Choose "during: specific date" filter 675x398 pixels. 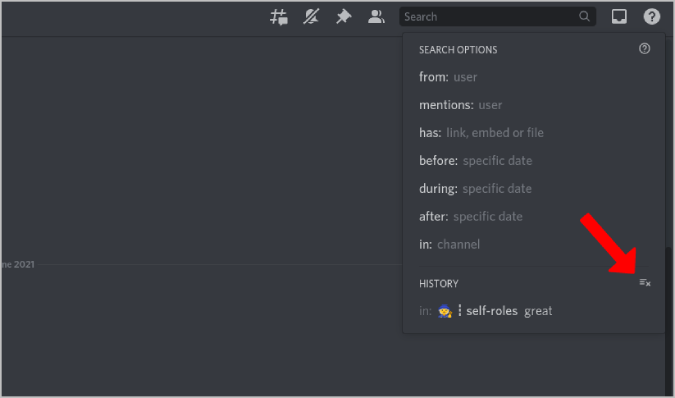tap(534, 189)
